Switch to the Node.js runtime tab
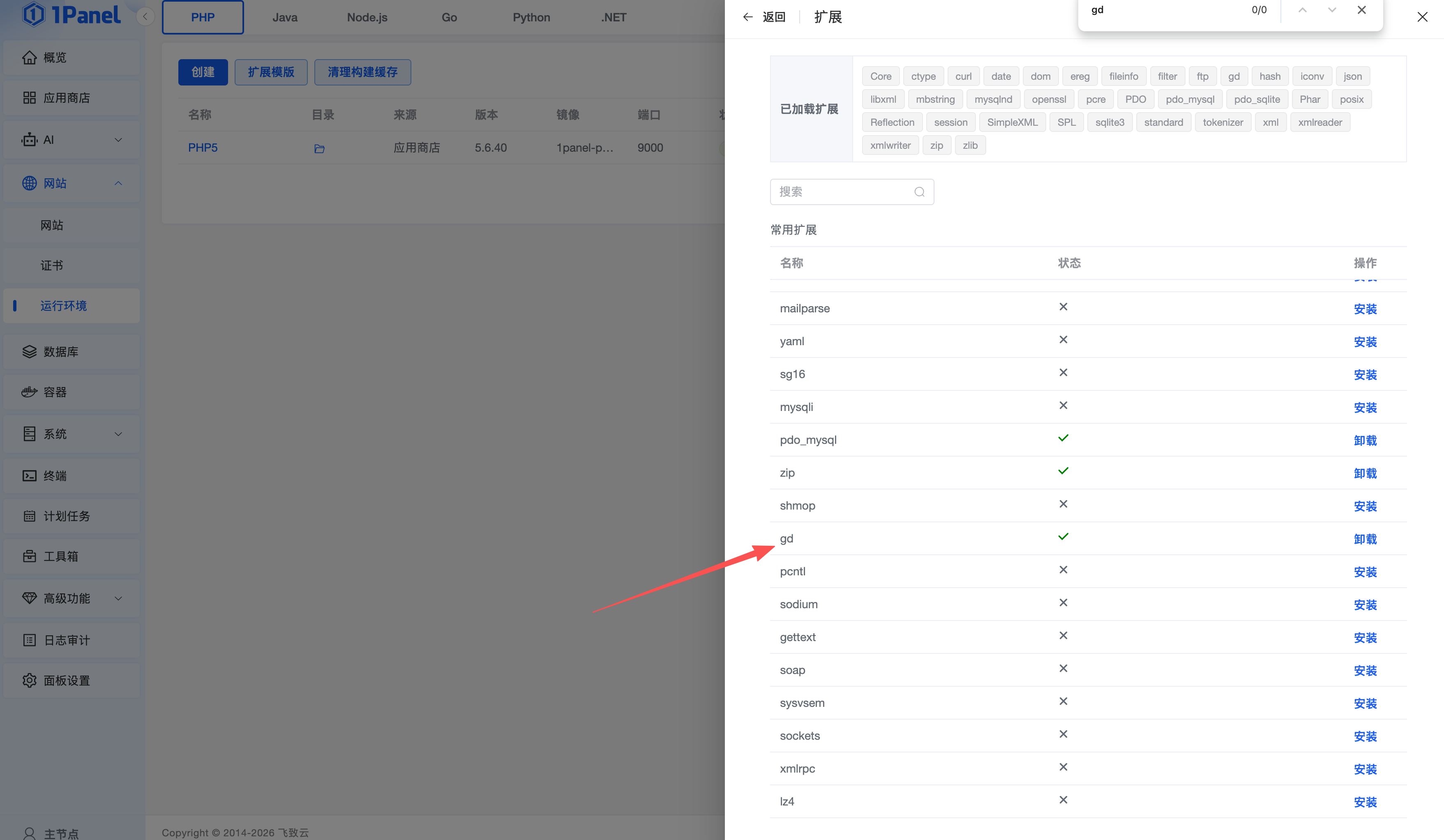The width and height of the screenshot is (1444, 840). pyautogui.click(x=367, y=17)
